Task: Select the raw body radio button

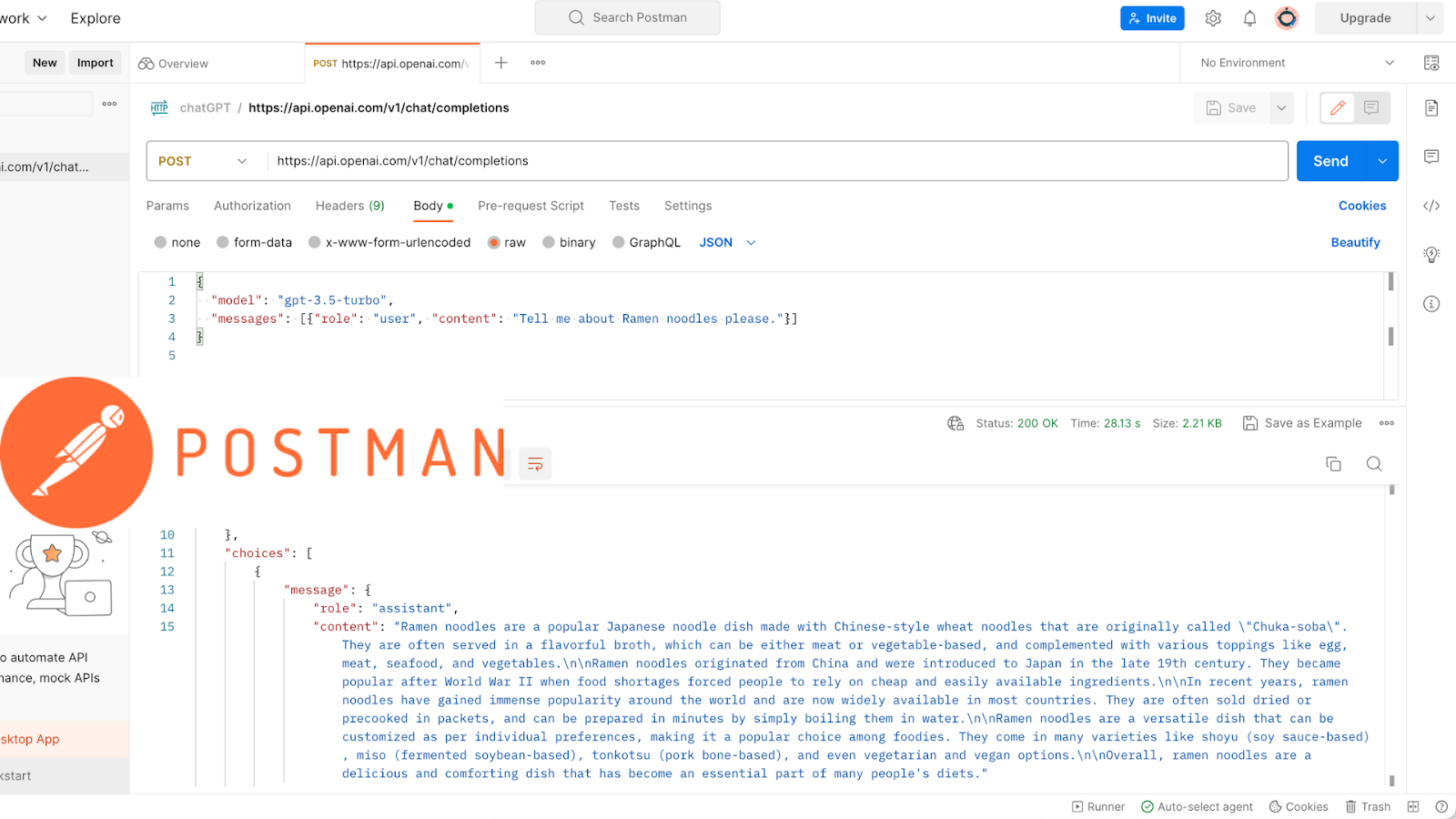Action: click(x=494, y=242)
